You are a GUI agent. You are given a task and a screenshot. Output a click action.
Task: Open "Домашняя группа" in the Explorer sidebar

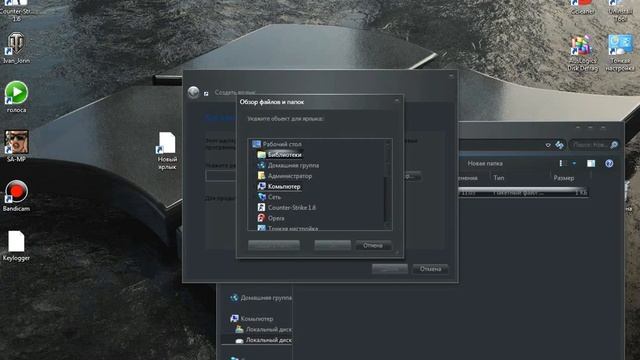click(261, 298)
